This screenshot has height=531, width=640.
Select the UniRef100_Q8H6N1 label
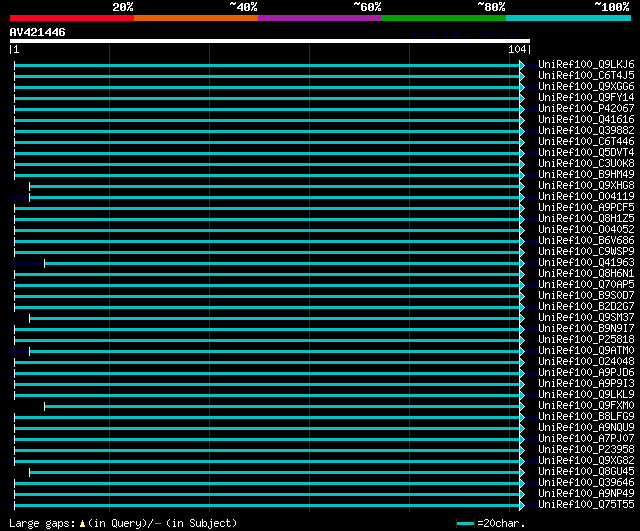pos(586,274)
